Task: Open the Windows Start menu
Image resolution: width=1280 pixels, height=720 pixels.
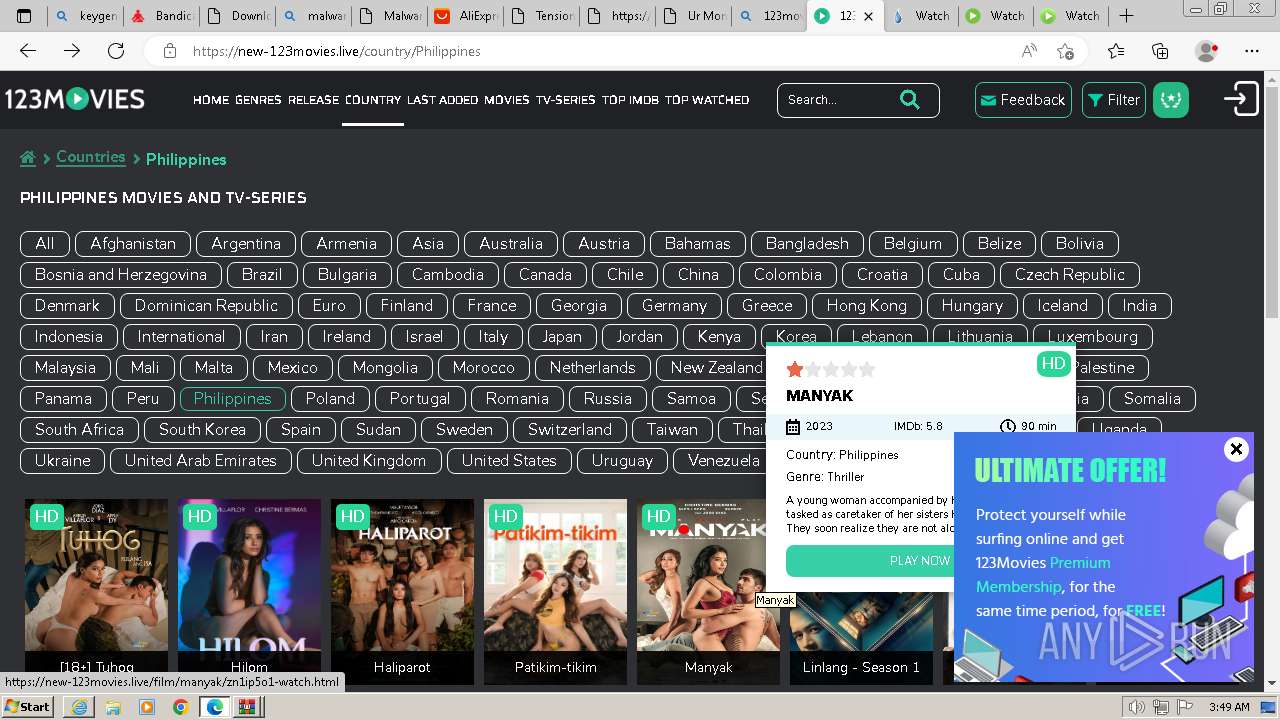Action: 28,707
